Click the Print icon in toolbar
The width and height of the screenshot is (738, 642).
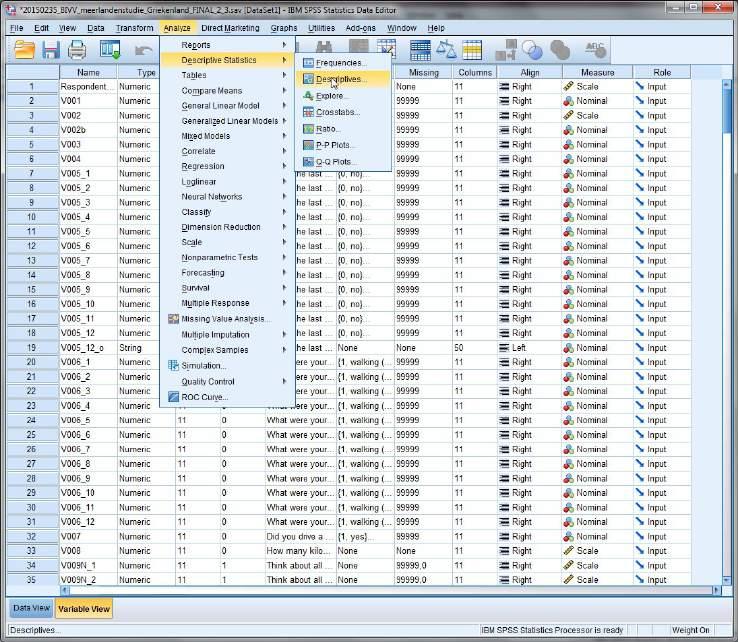pyautogui.click(x=77, y=49)
